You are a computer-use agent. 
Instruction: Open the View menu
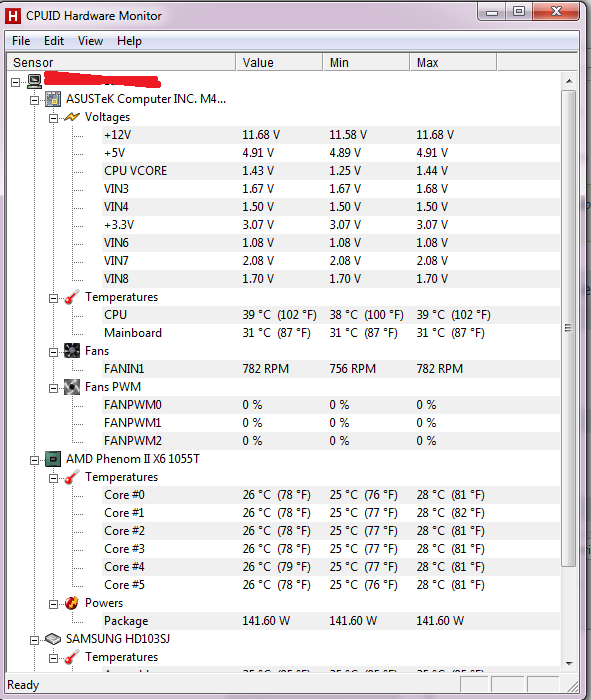click(x=90, y=41)
